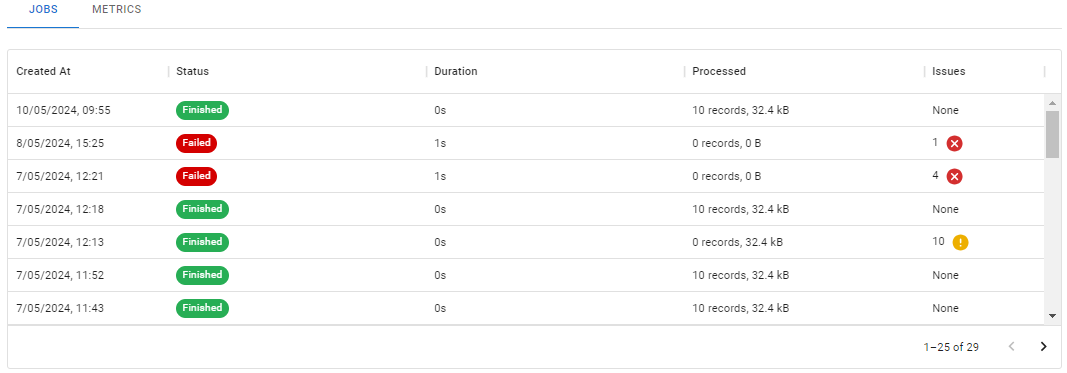Switch to the Metrics tab
Image resolution: width=1067 pixels, height=373 pixels.
click(x=117, y=10)
